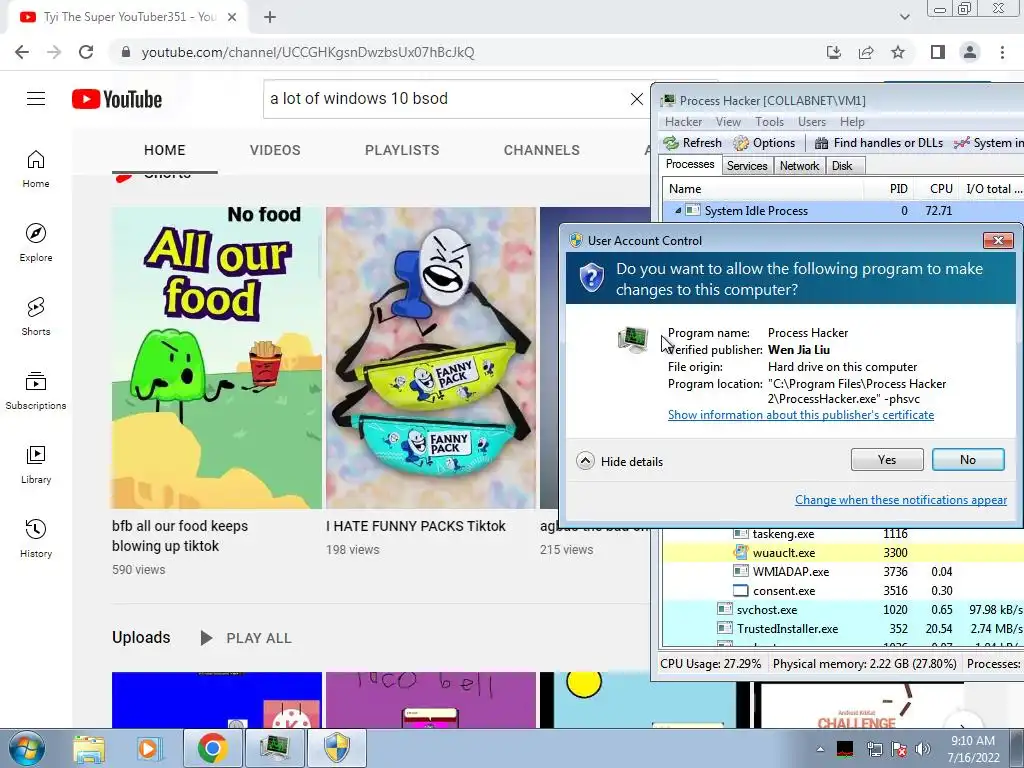Open View menu in Process Hacker
This screenshot has height=768, width=1024.
(x=728, y=122)
